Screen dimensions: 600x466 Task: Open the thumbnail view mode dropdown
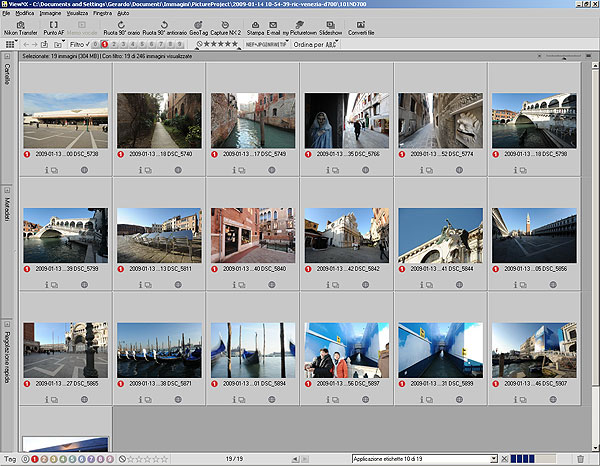[x=11, y=44]
